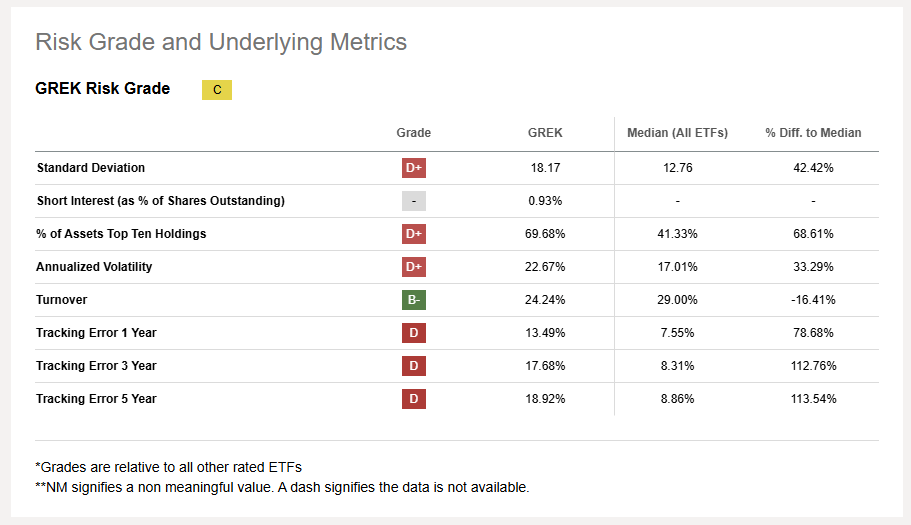Click the Risk Grade and Underlying Metrics heading
911x525 pixels.
pyautogui.click(x=221, y=42)
